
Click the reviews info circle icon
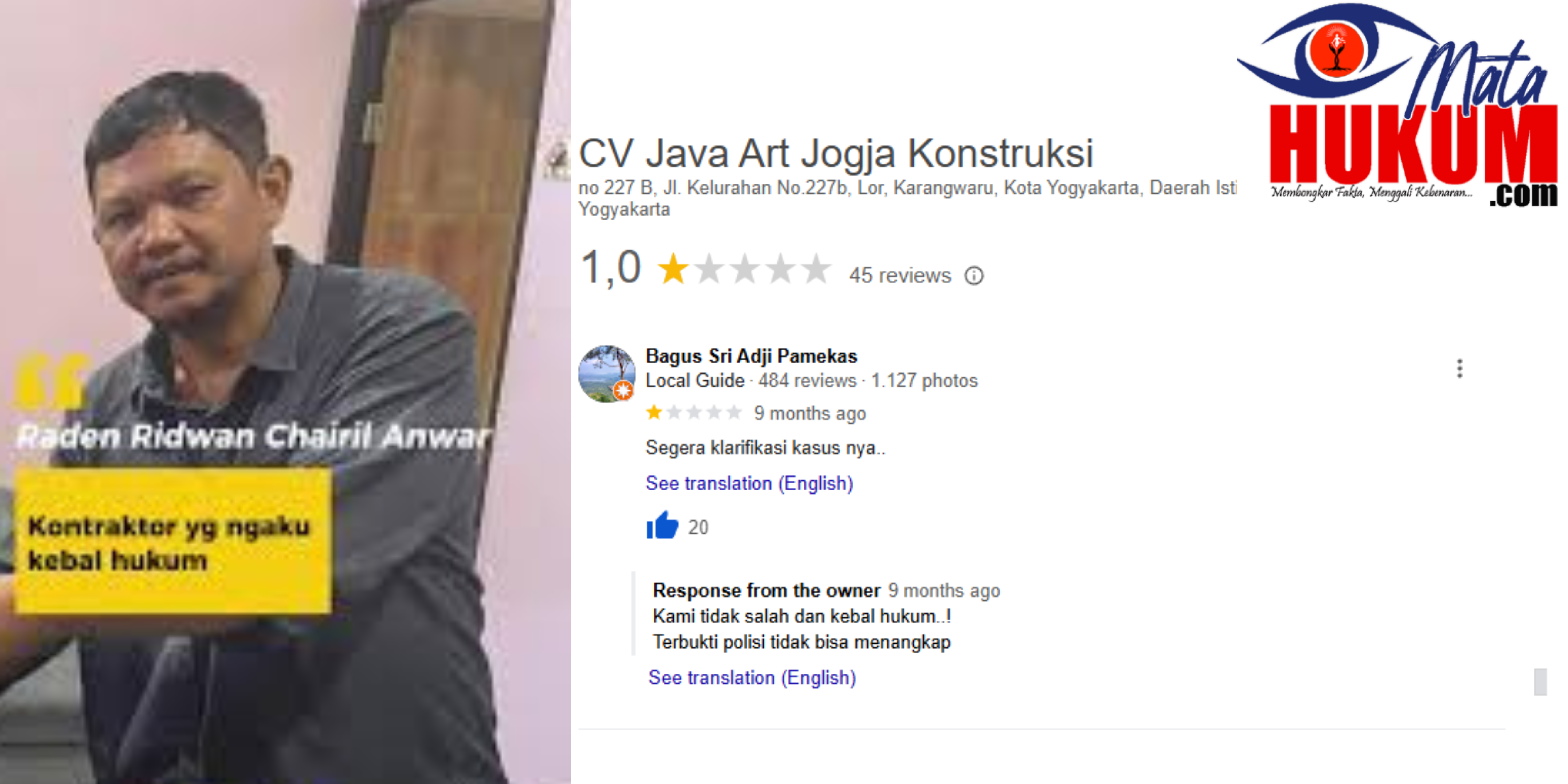click(974, 276)
